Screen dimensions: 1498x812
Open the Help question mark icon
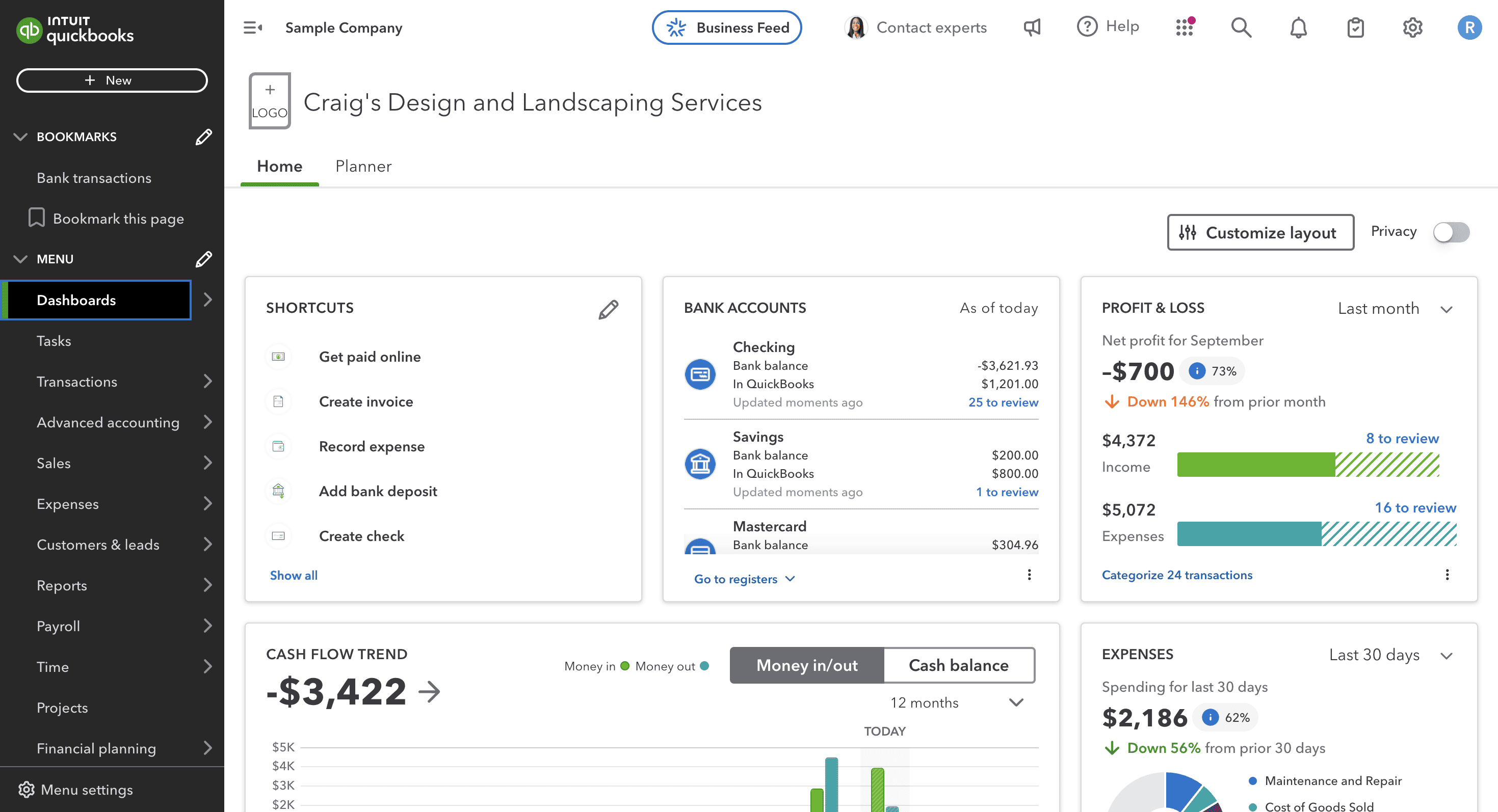[x=1087, y=26]
